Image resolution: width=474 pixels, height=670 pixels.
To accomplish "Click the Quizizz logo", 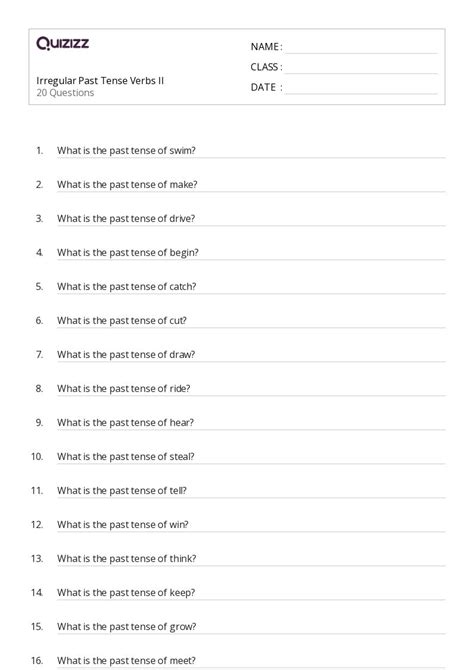I will [x=62, y=43].
